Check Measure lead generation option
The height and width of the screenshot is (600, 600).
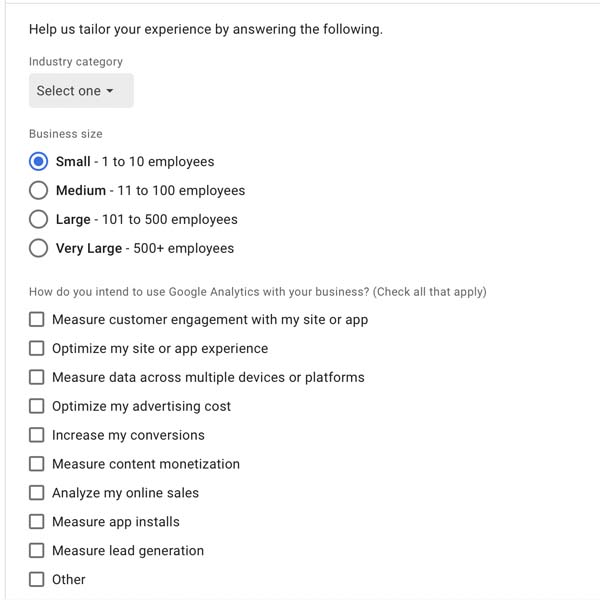36,550
